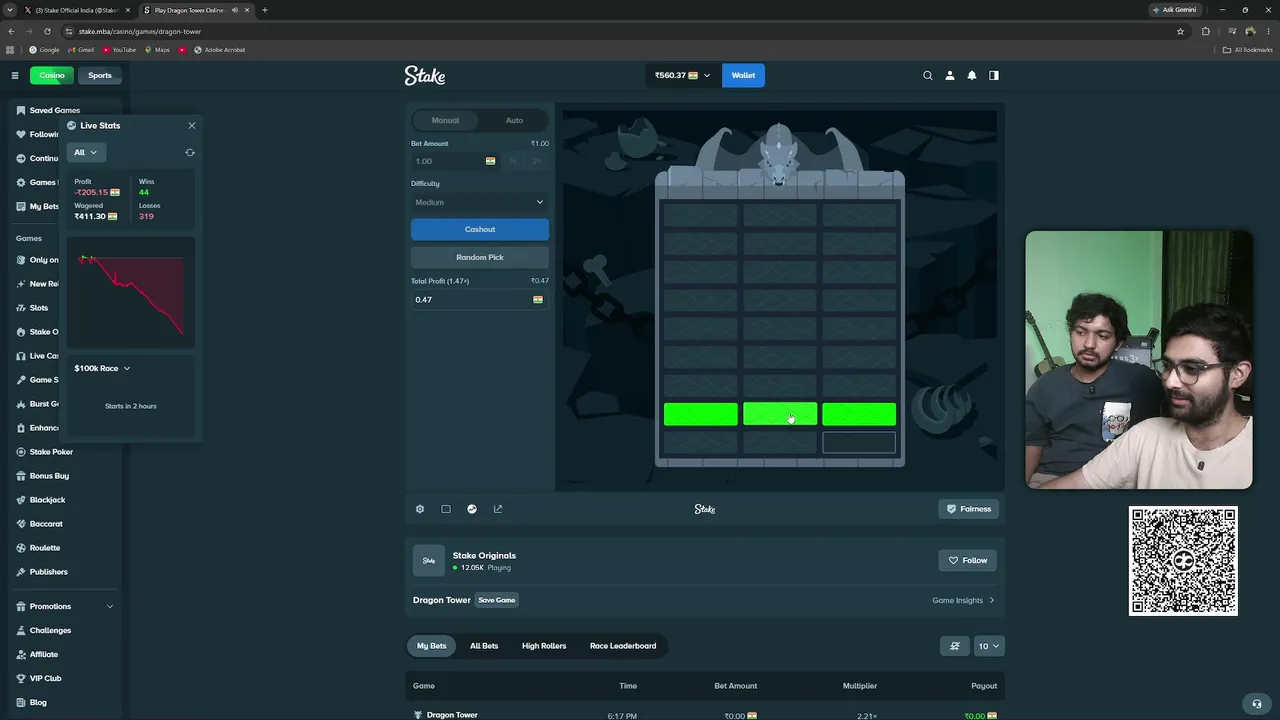Toggle live stats chart icon
The height and width of the screenshot is (720, 1280).
tap(472, 509)
